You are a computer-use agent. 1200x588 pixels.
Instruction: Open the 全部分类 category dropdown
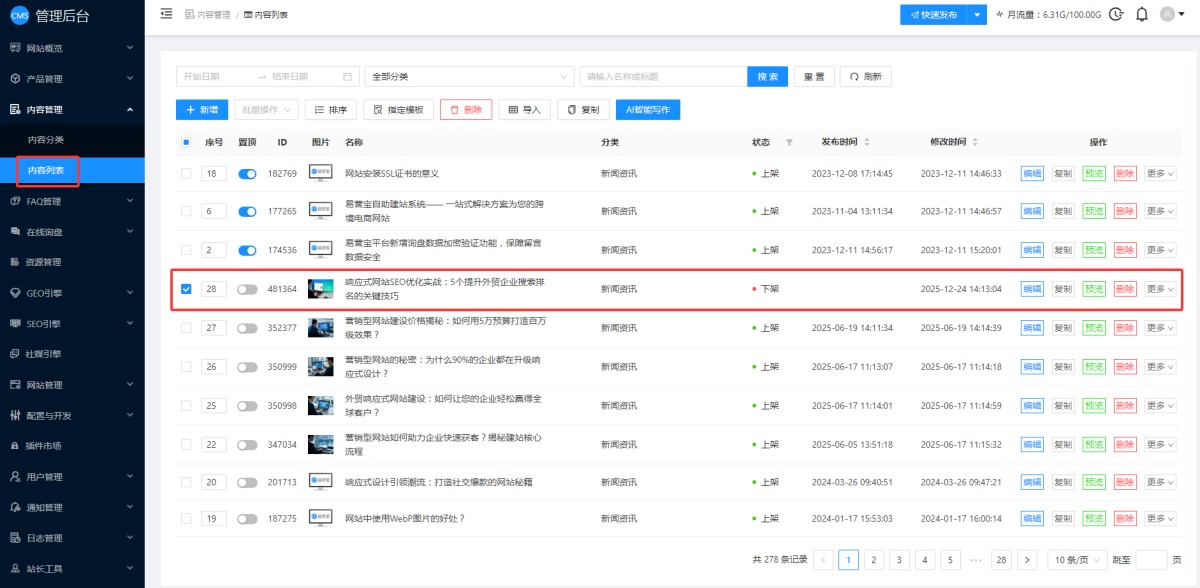point(469,77)
